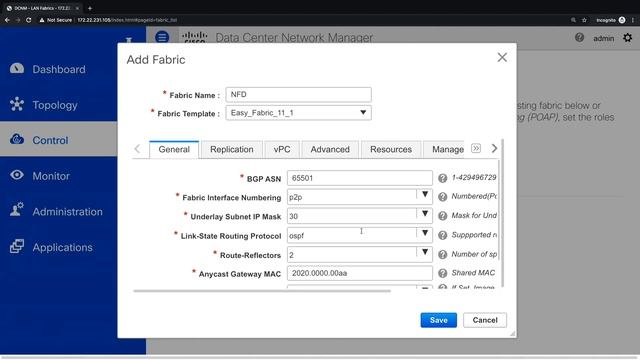640x360 pixels.
Task: Open the Monitor eye icon
Action: pyautogui.click(x=17, y=175)
